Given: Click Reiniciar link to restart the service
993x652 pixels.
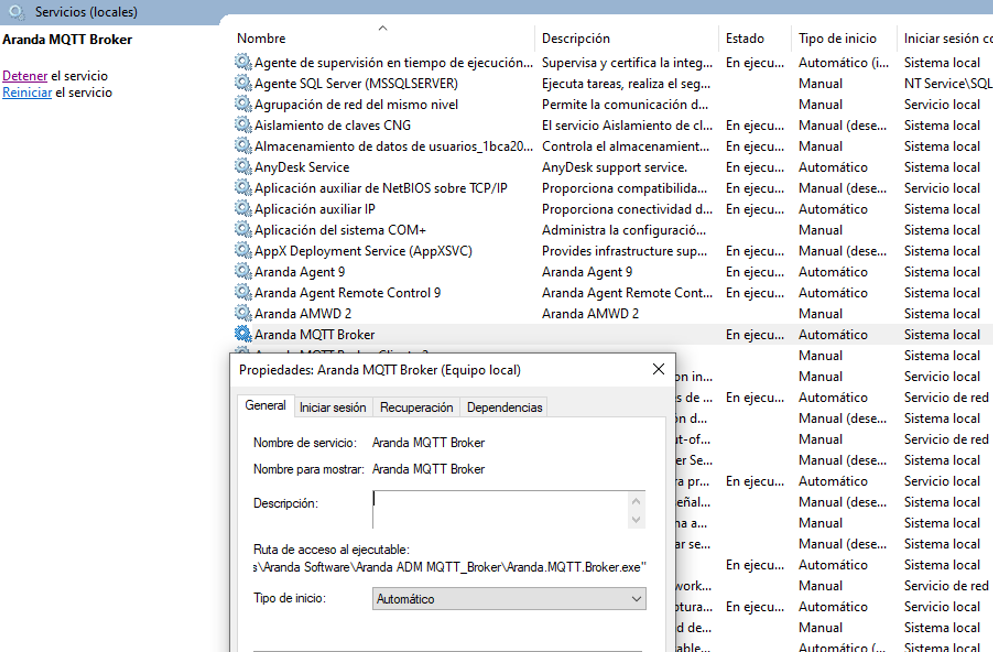Looking at the screenshot, I should pyautogui.click(x=27, y=92).
